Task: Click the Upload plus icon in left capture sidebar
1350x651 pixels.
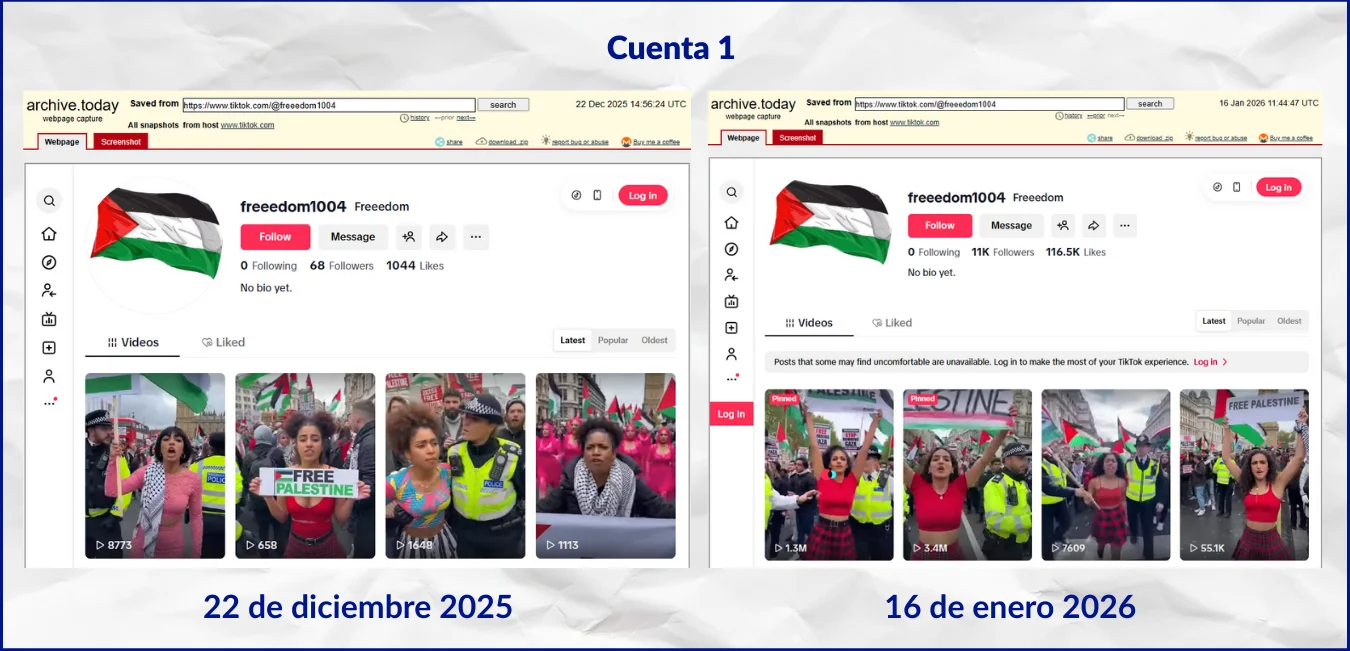Action: pyautogui.click(x=49, y=348)
